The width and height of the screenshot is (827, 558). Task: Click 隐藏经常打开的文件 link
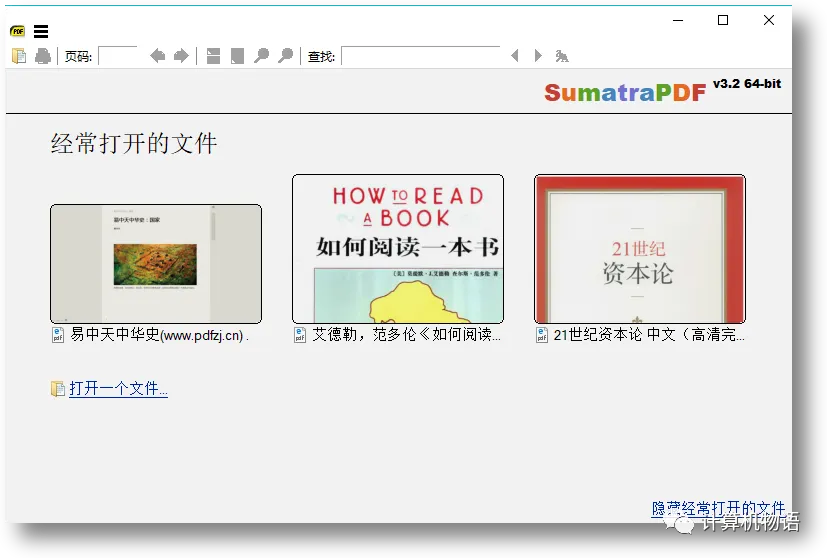pyautogui.click(x=718, y=508)
